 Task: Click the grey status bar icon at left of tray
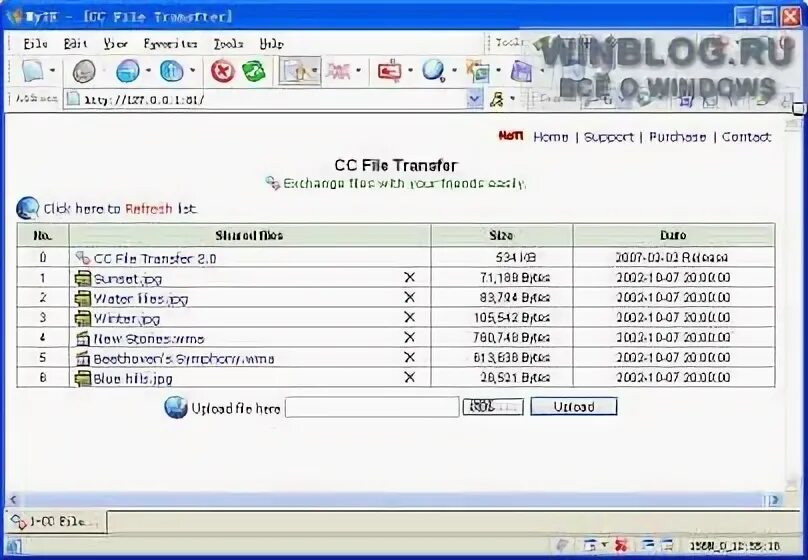(563, 545)
